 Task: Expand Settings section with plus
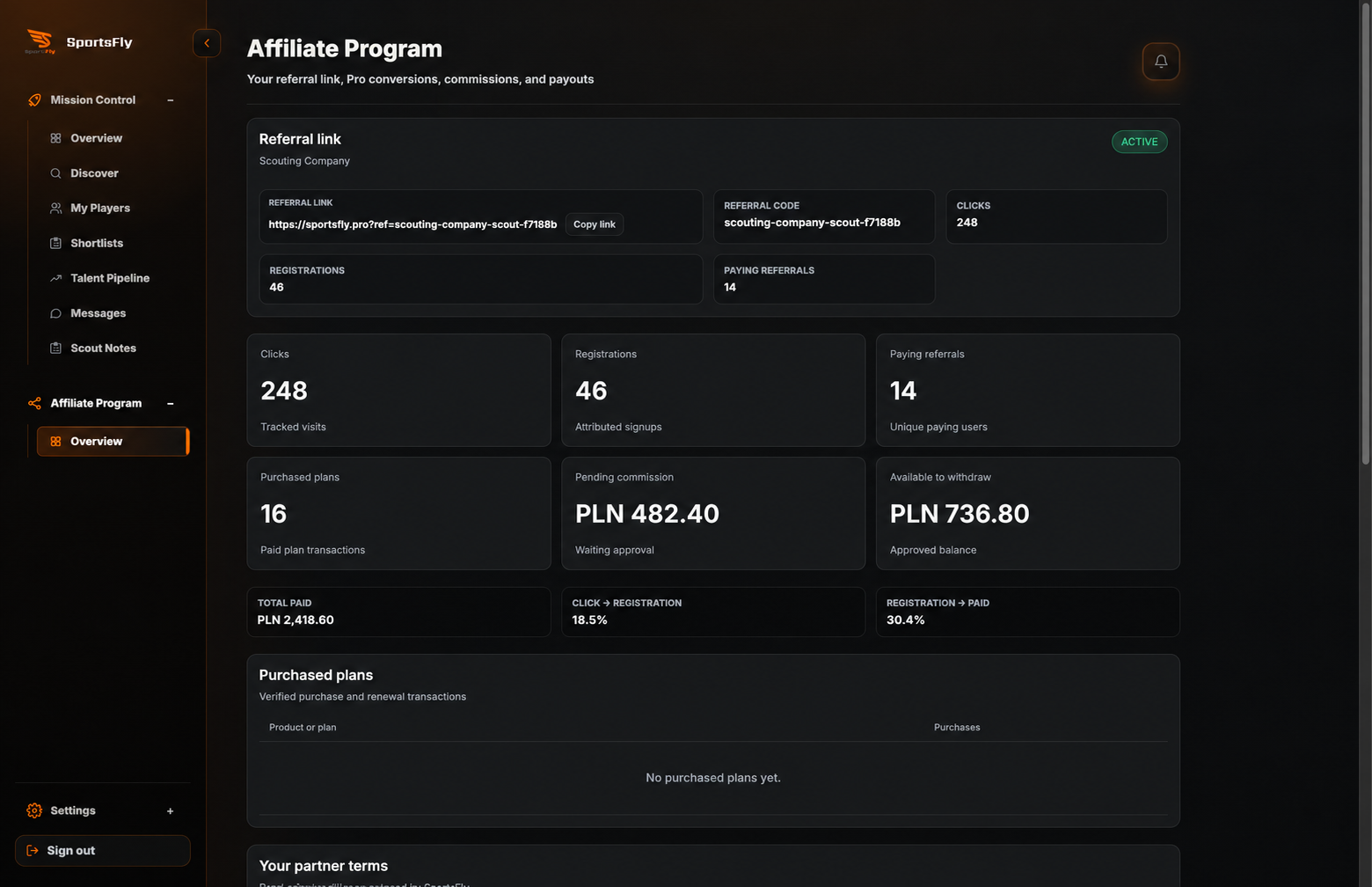click(x=171, y=811)
